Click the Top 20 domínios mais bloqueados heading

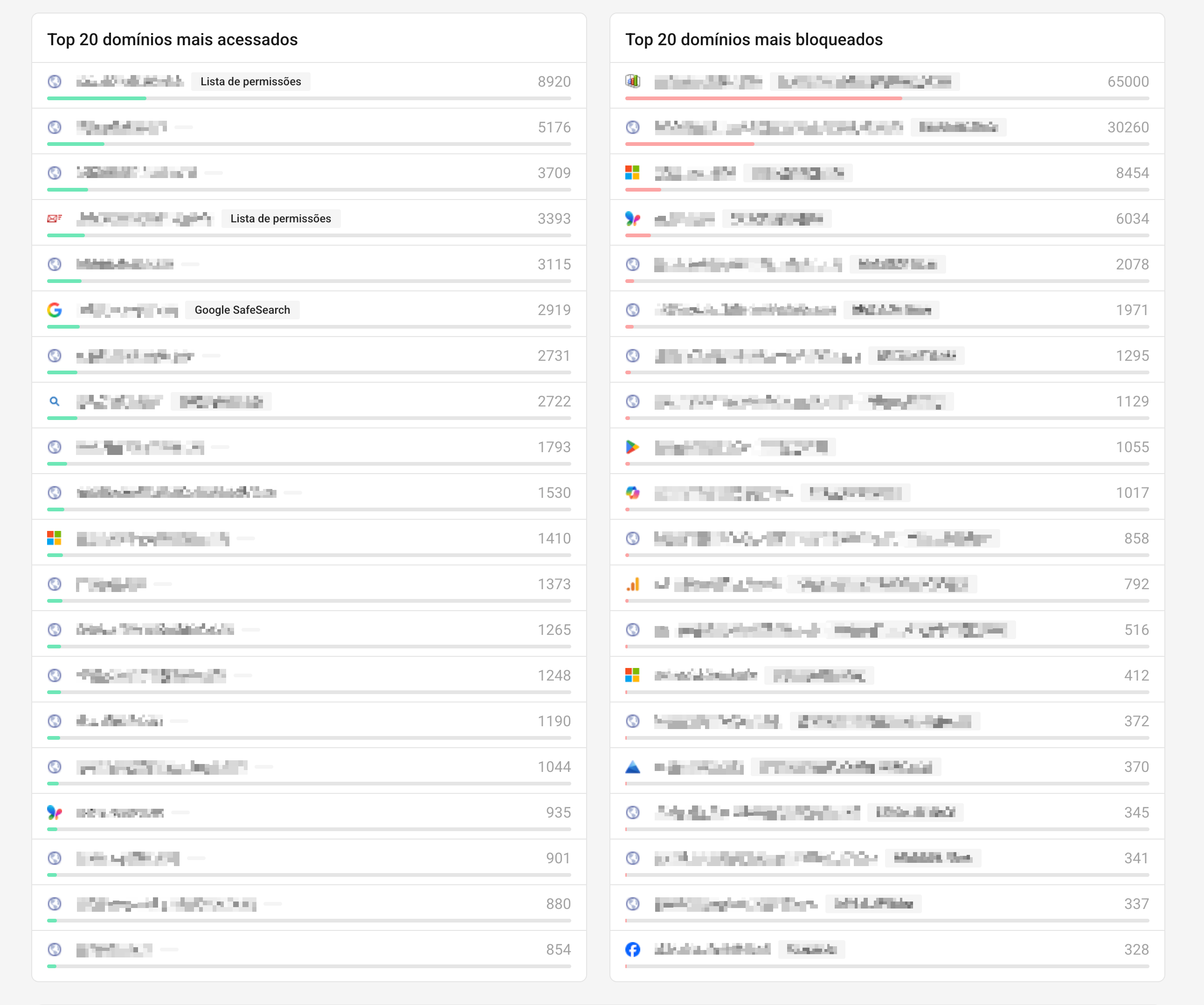pos(754,40)
